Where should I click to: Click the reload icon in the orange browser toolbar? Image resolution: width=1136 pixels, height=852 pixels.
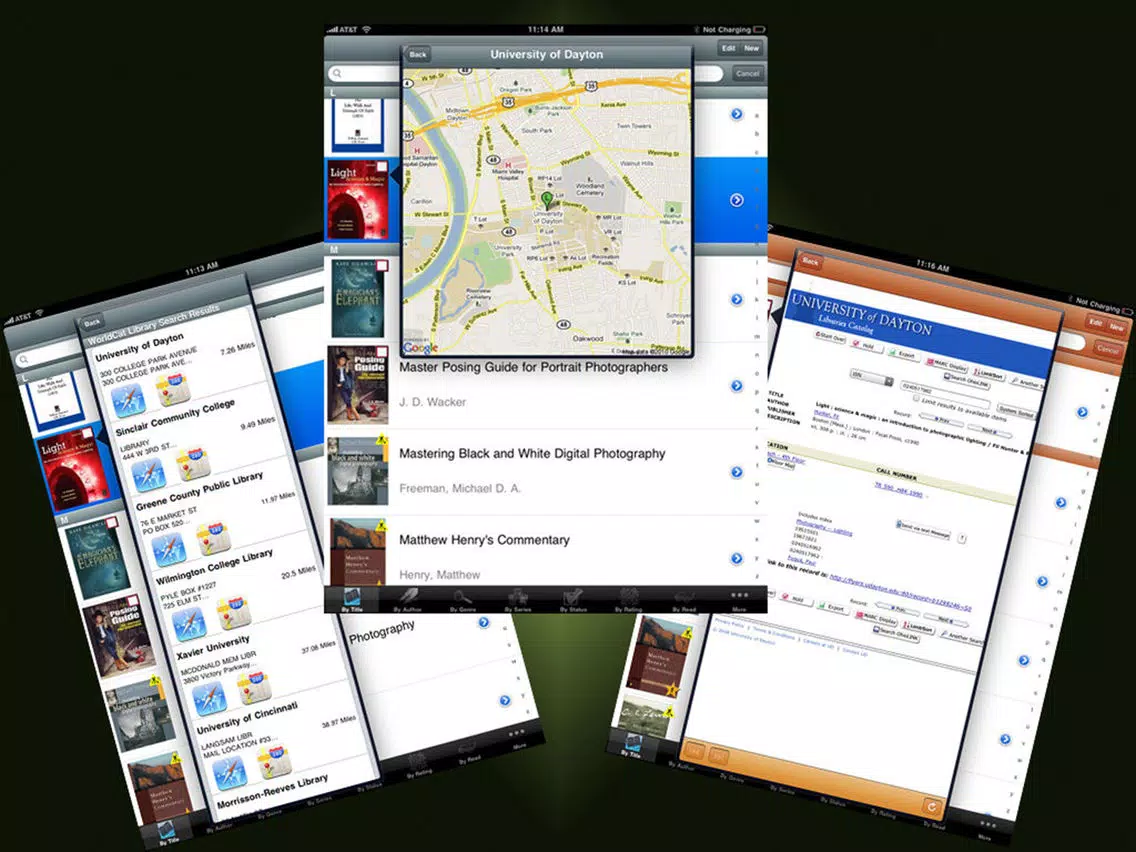pos(932,806)
